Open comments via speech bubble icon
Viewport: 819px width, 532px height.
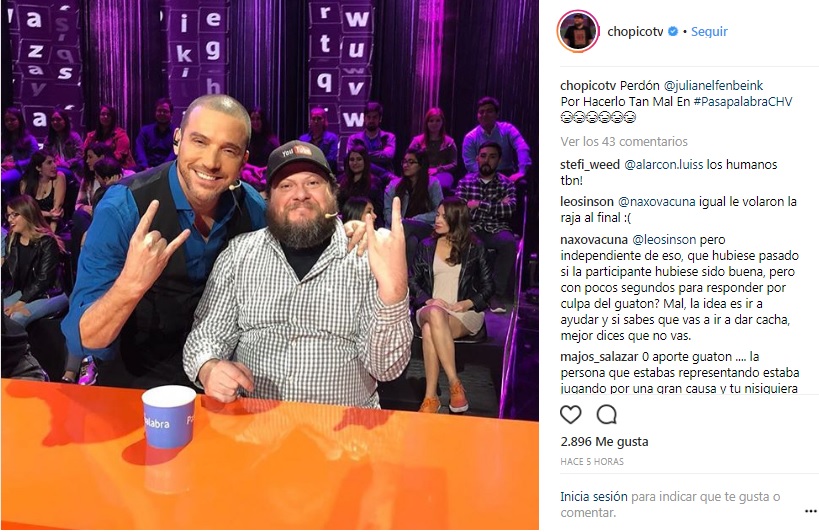pos(606,415)
